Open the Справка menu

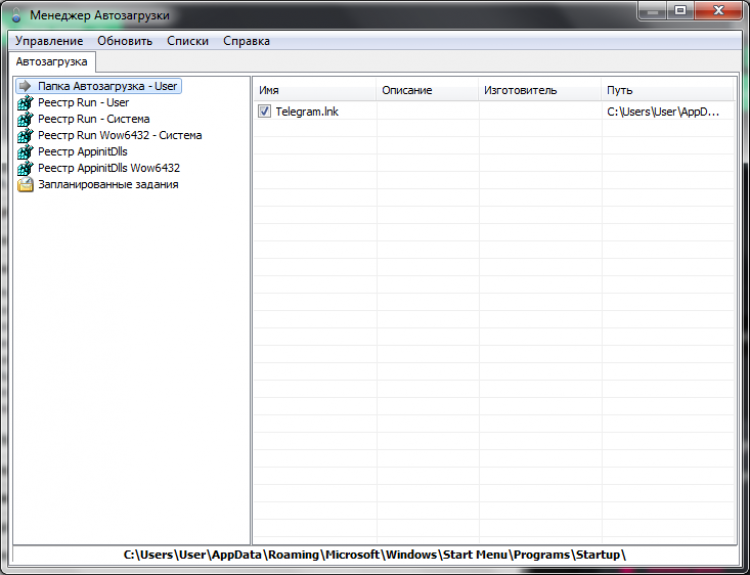click(x=246, y=41)
